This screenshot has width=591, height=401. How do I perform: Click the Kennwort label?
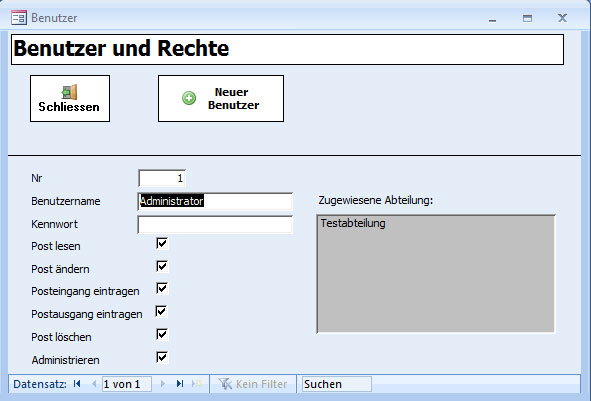[54, 224]
